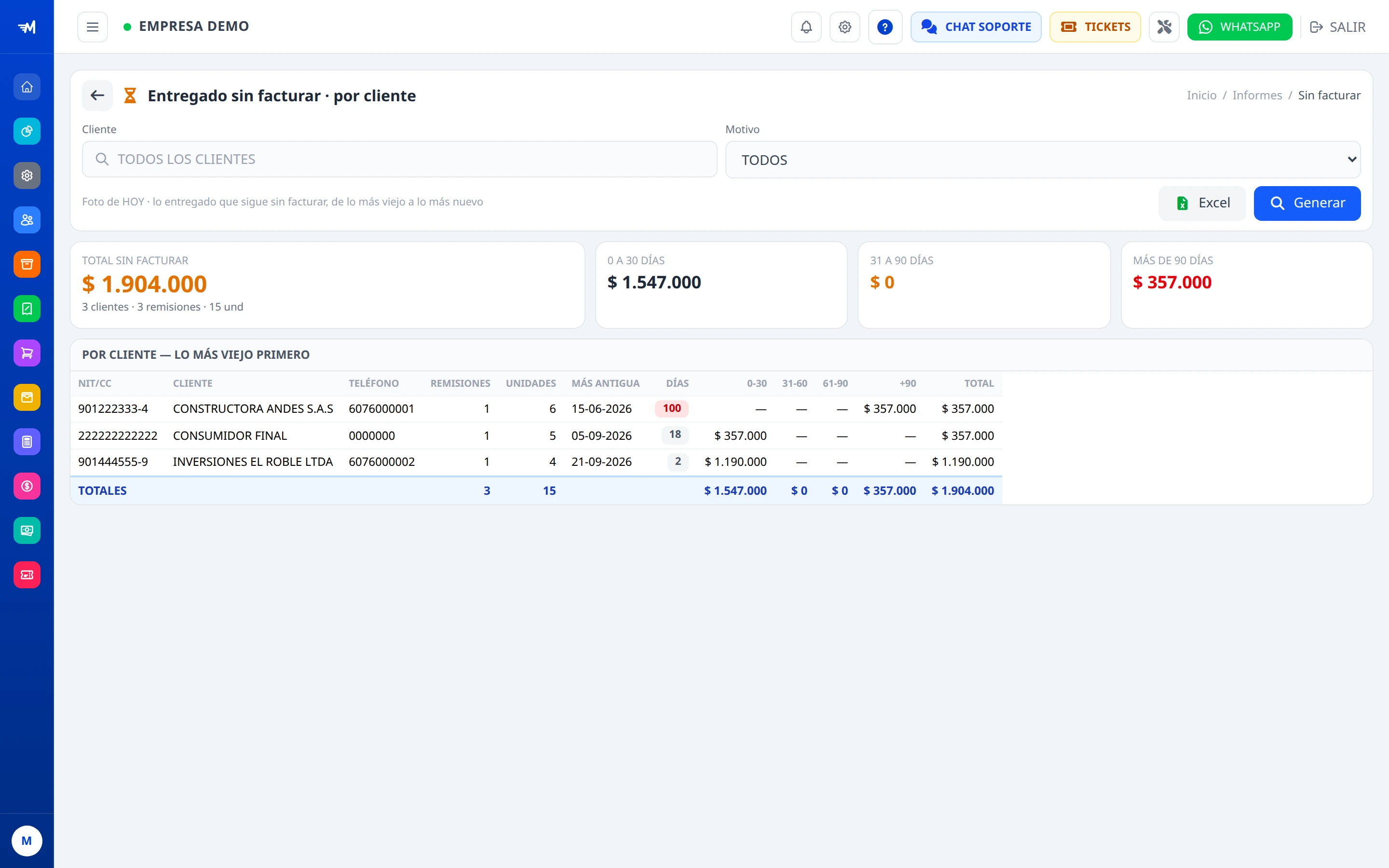
Task: Follow the Informes breadcrumb link
Action: pyautogui.click(x=1256, y=95)
